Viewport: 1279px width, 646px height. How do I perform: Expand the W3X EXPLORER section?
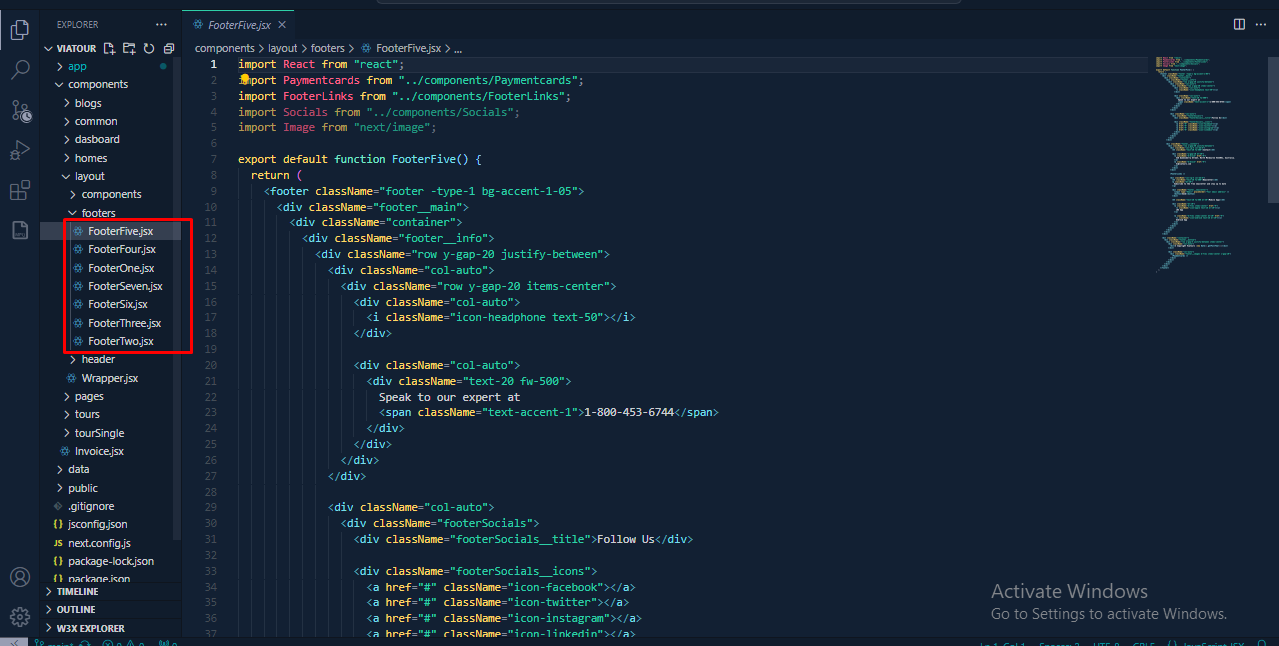[90, 628]
